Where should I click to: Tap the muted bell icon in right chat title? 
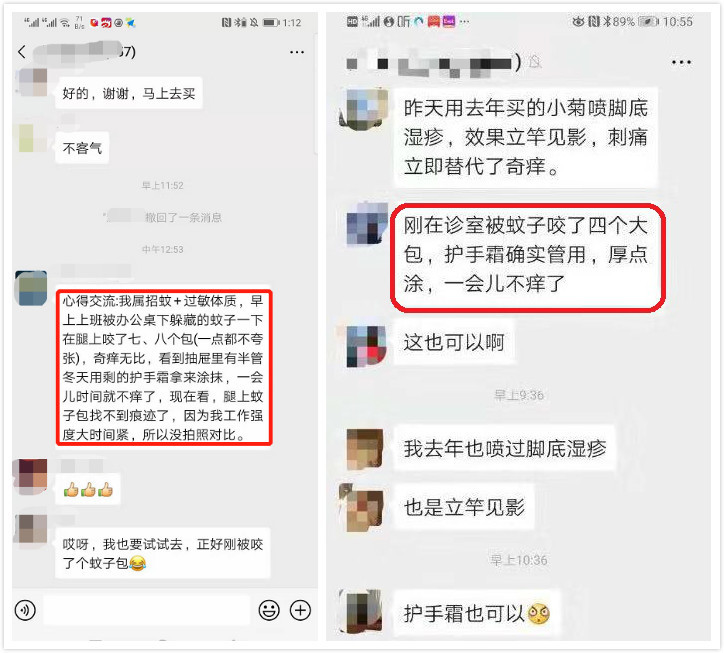535,61
